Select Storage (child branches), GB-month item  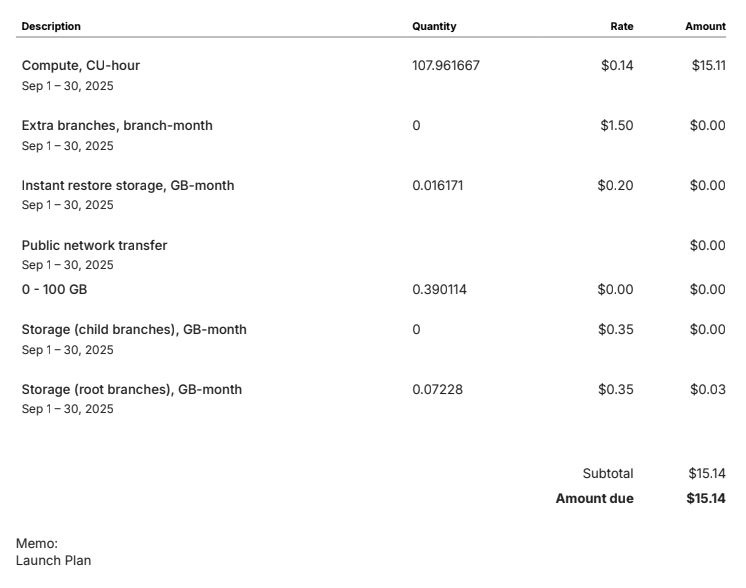(x=134, y=330)
